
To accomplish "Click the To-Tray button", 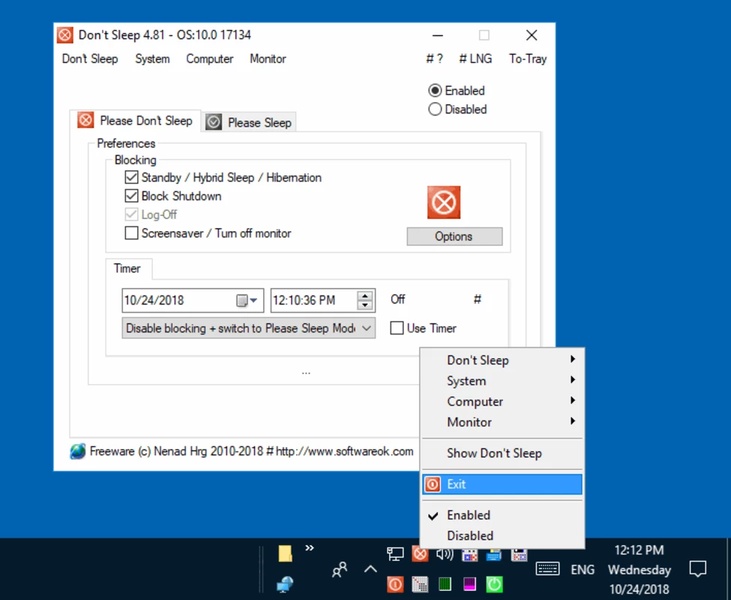I will point(527,59).
